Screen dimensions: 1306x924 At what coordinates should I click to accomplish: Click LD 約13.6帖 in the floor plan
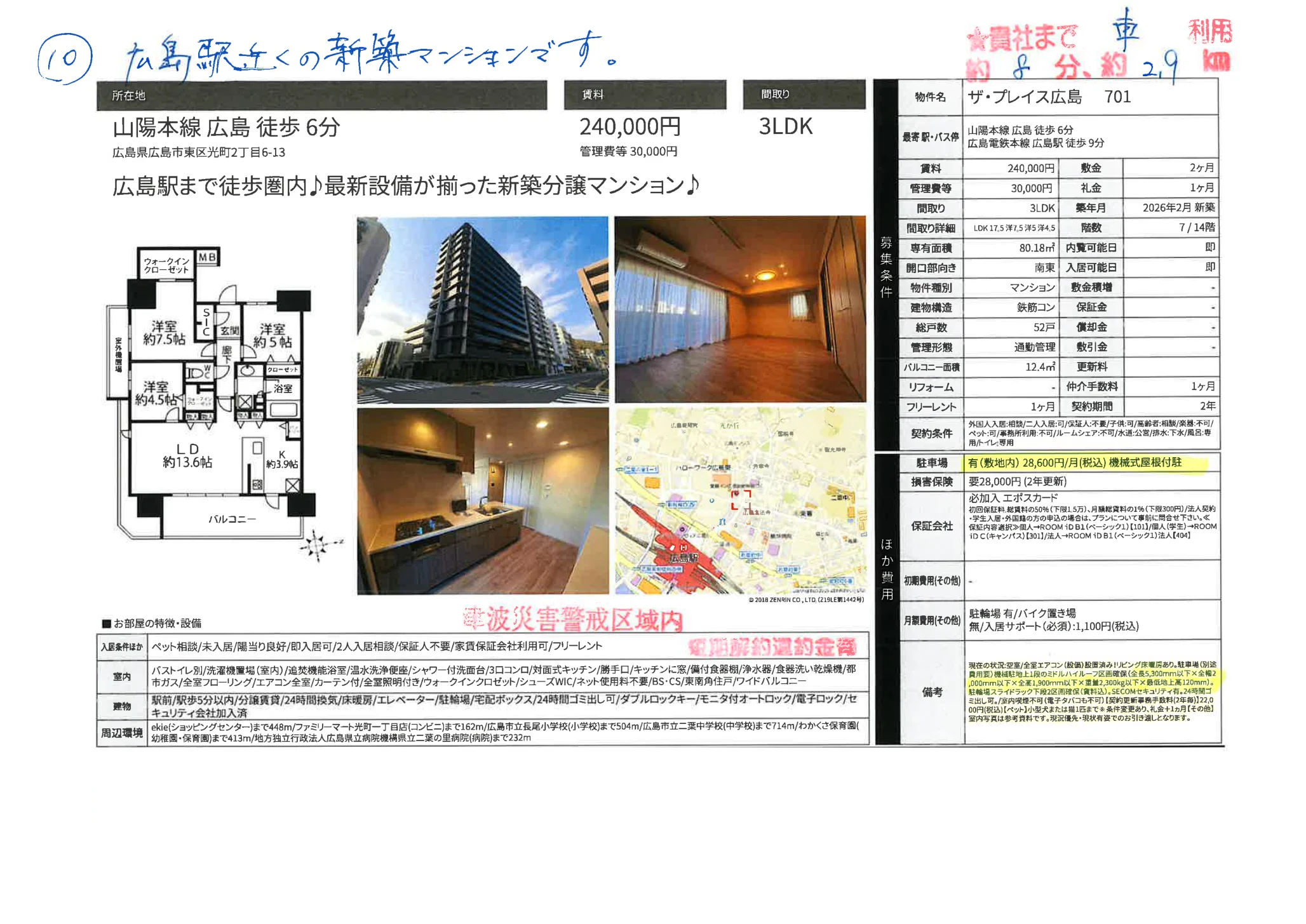[187, 456]
